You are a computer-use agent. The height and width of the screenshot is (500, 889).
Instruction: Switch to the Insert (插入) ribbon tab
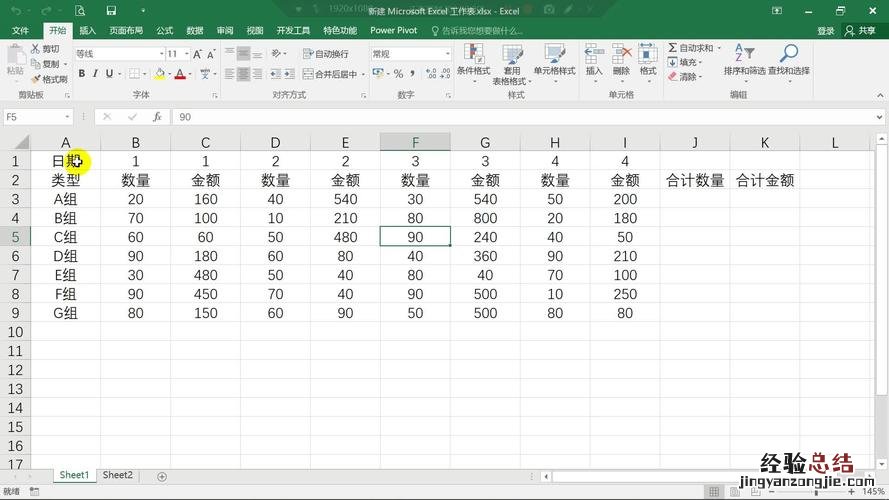(88, 31)
